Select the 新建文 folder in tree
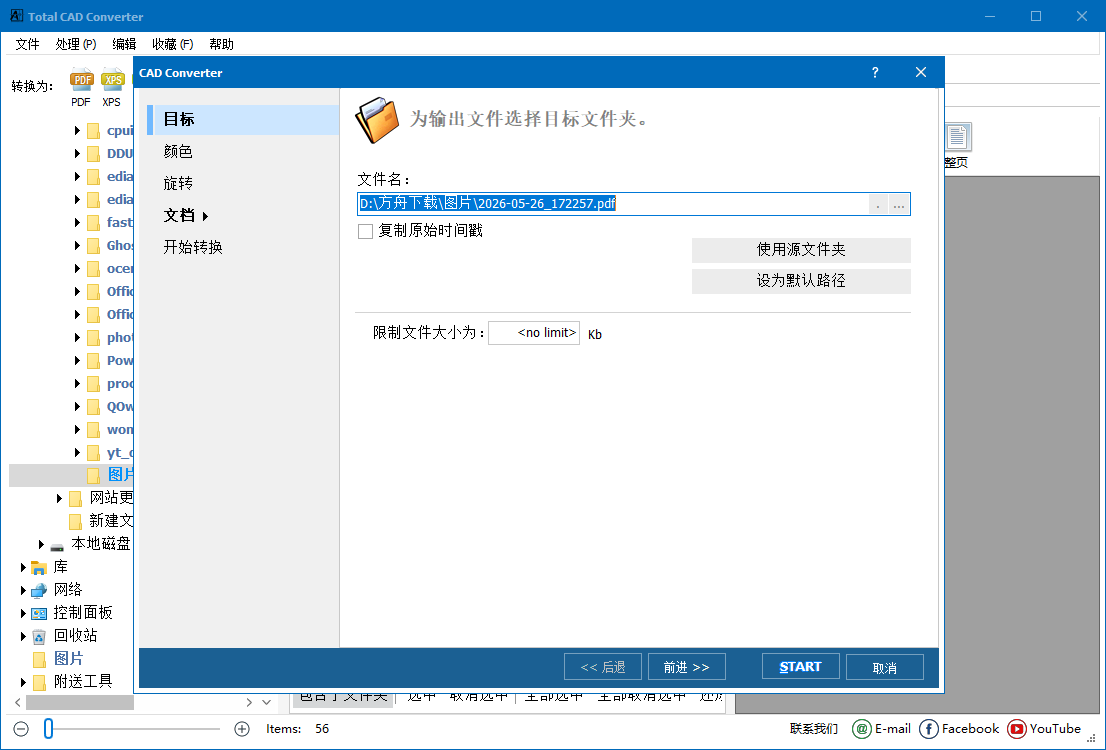The height and width of the screenshot is (750, 1106). pos(111,521)
